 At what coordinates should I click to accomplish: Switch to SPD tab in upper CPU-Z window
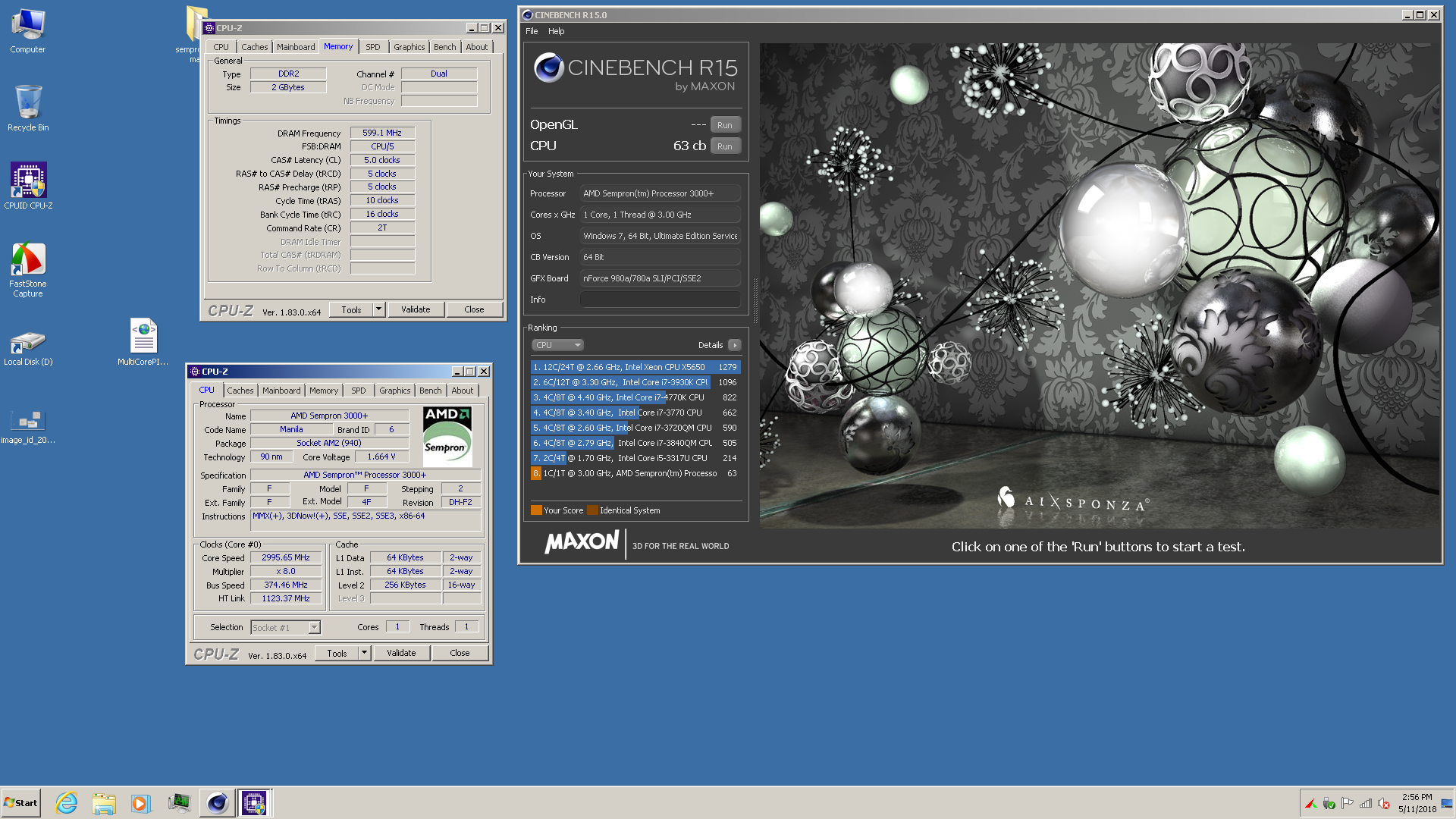[x=372, y=47]
